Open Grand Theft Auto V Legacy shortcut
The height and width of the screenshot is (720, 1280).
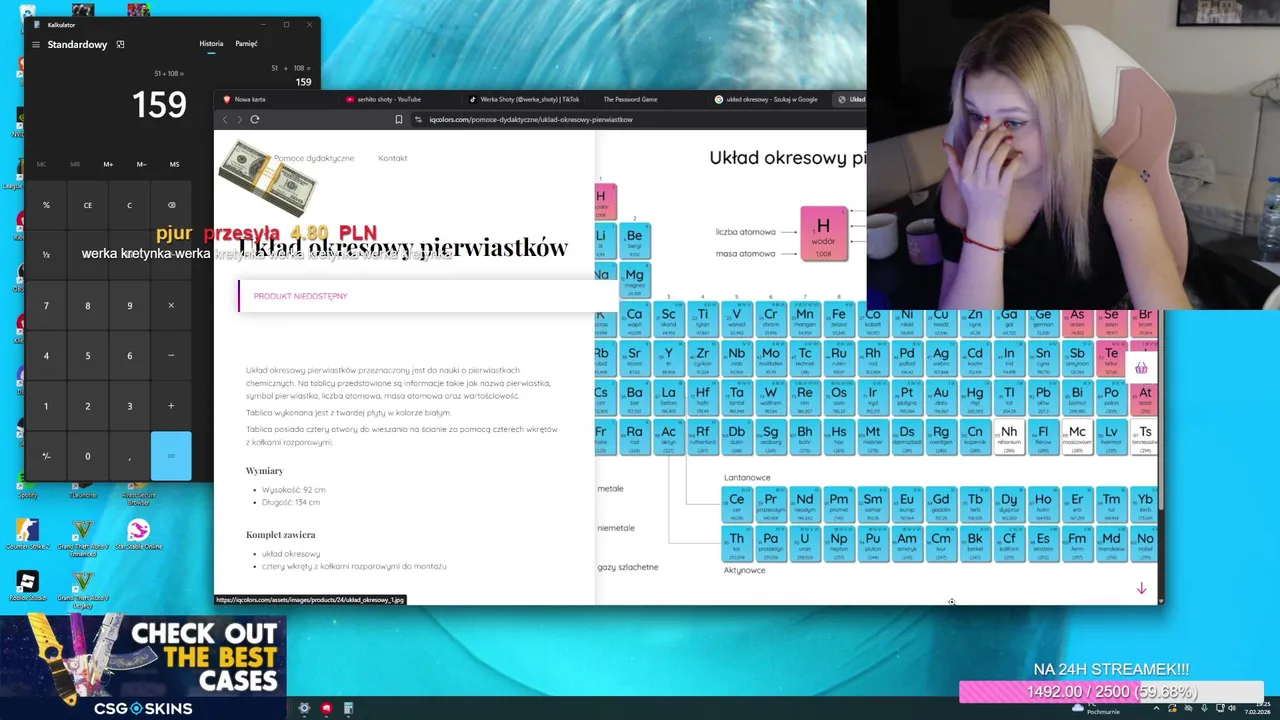83,589
